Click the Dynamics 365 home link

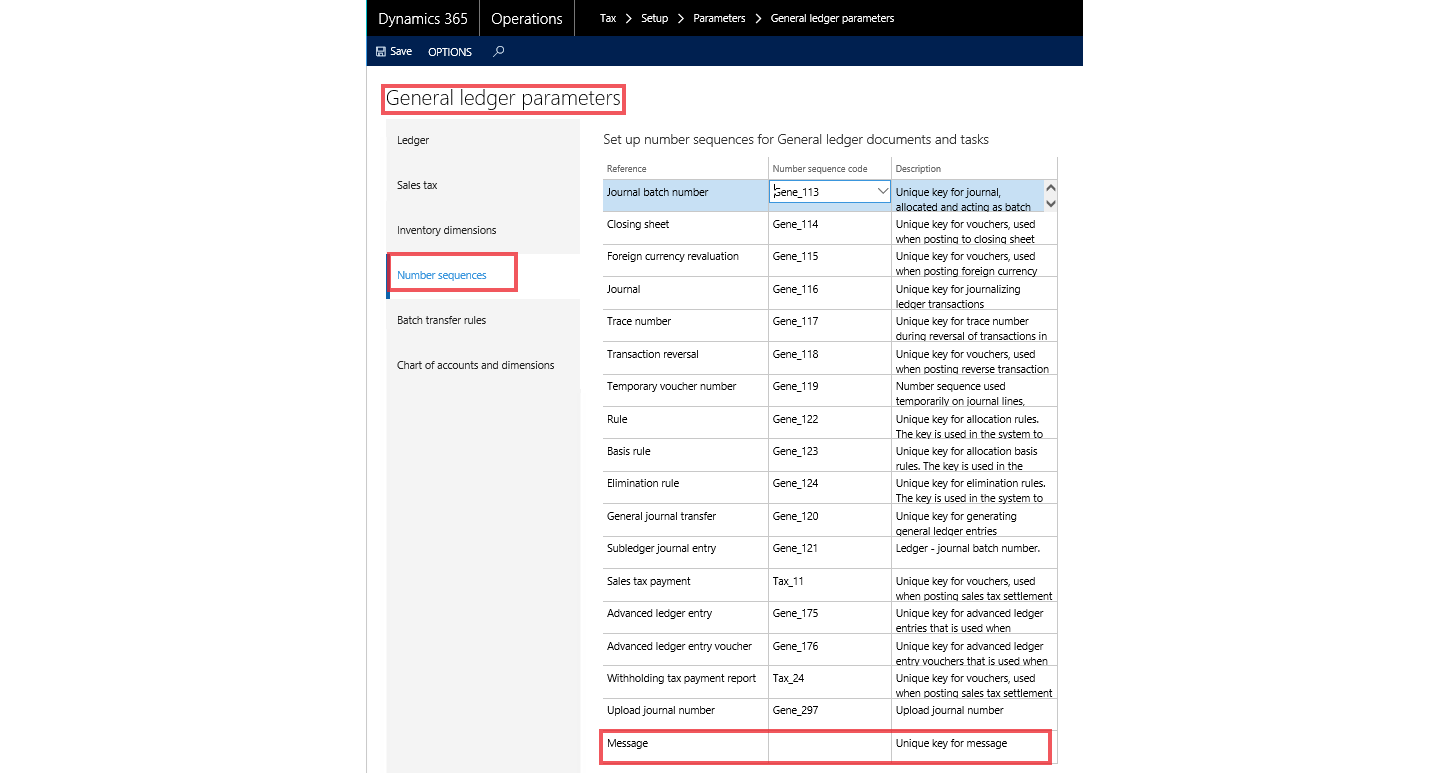coord(423,18)
